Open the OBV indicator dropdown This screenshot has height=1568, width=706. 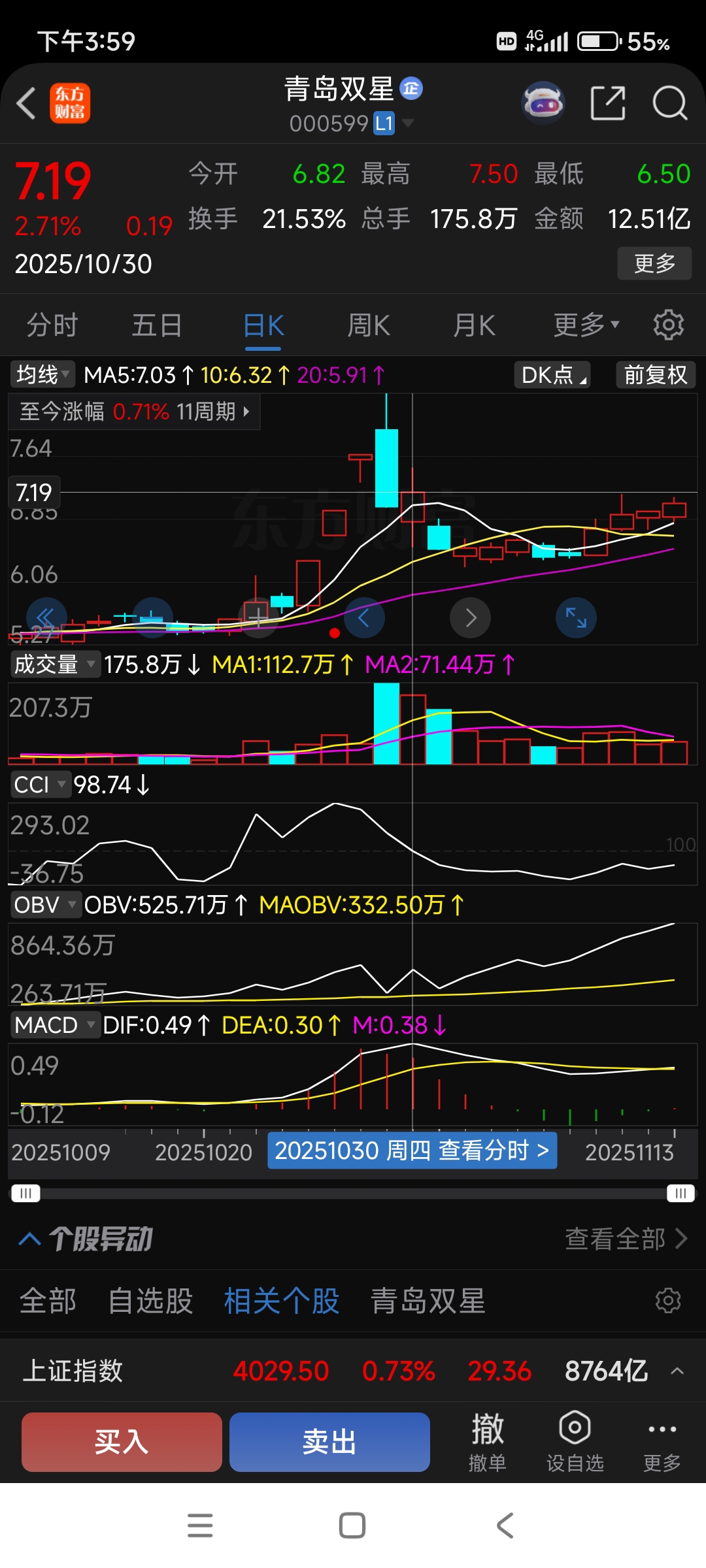(46, 904)
